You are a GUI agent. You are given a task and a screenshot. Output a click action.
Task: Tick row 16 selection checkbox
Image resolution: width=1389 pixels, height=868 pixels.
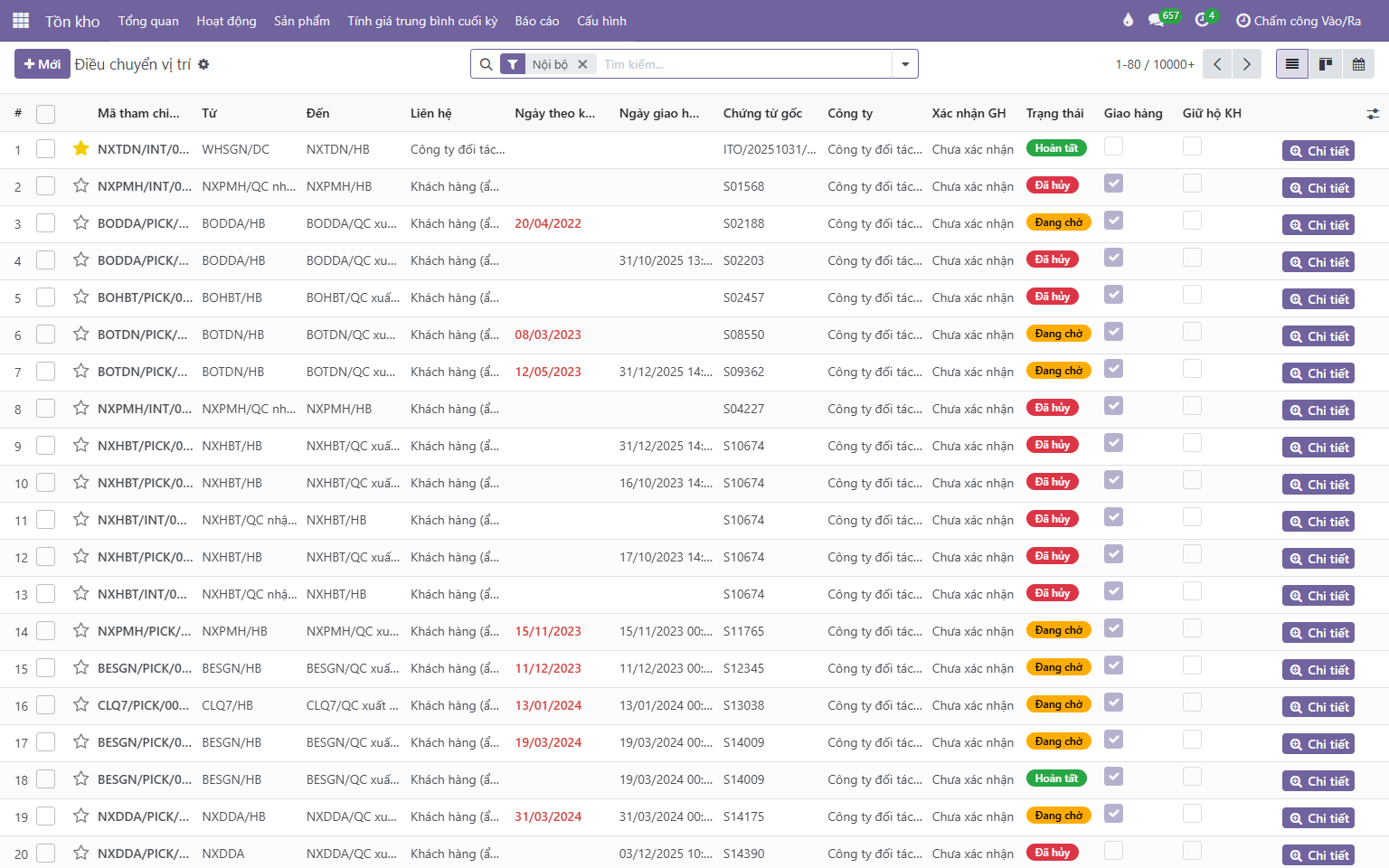[x=46, y=705]
